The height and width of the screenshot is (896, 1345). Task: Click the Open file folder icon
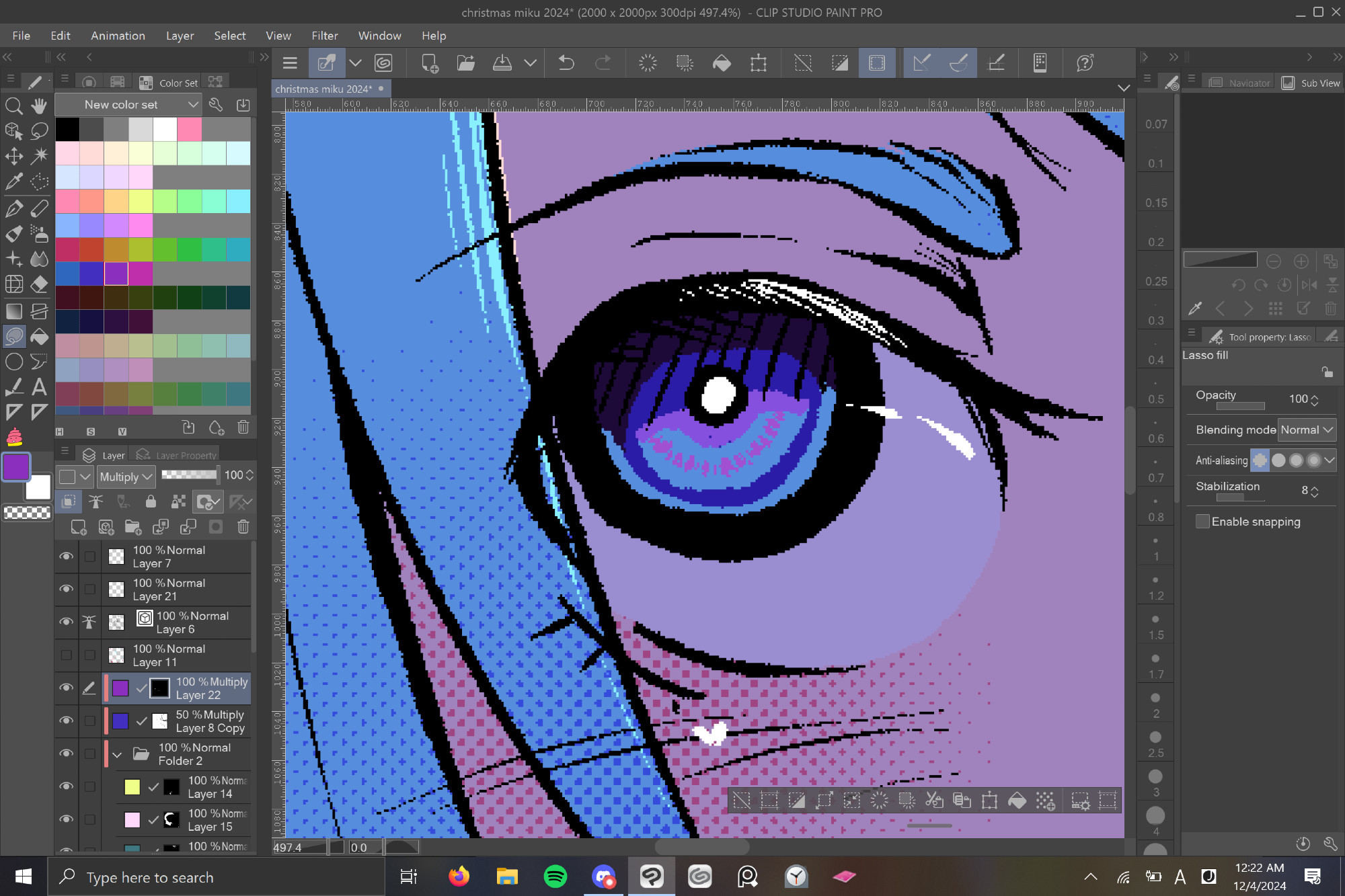pos(465,63)
